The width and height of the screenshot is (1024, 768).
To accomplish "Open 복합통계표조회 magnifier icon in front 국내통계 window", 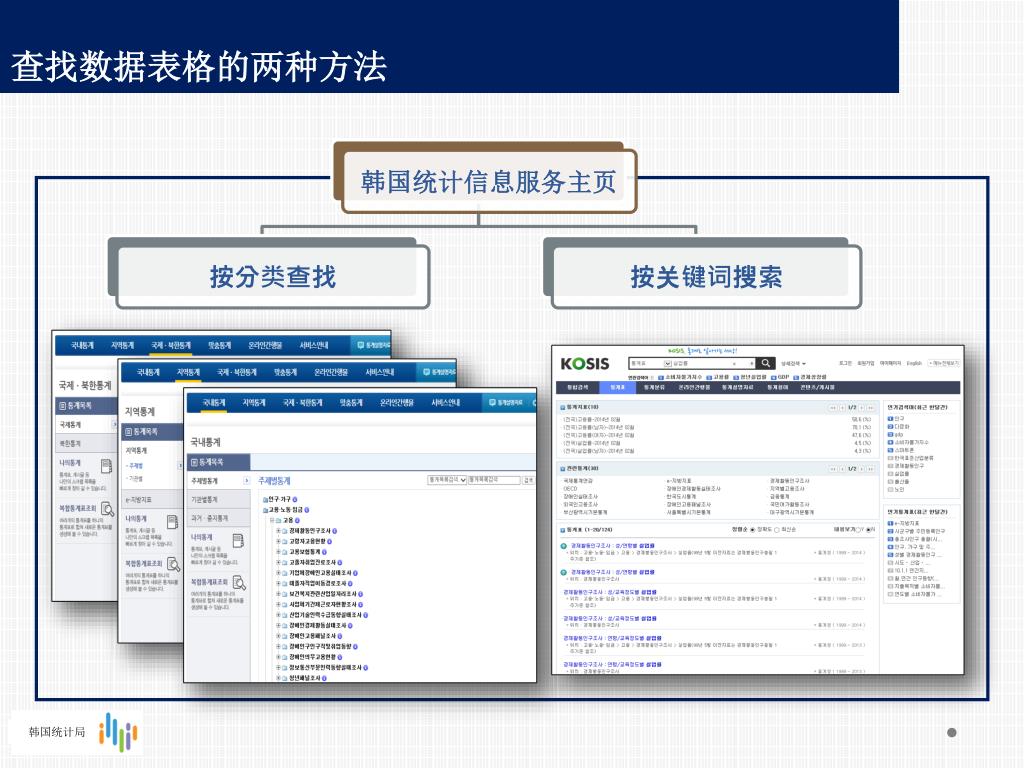I will 240,583.
